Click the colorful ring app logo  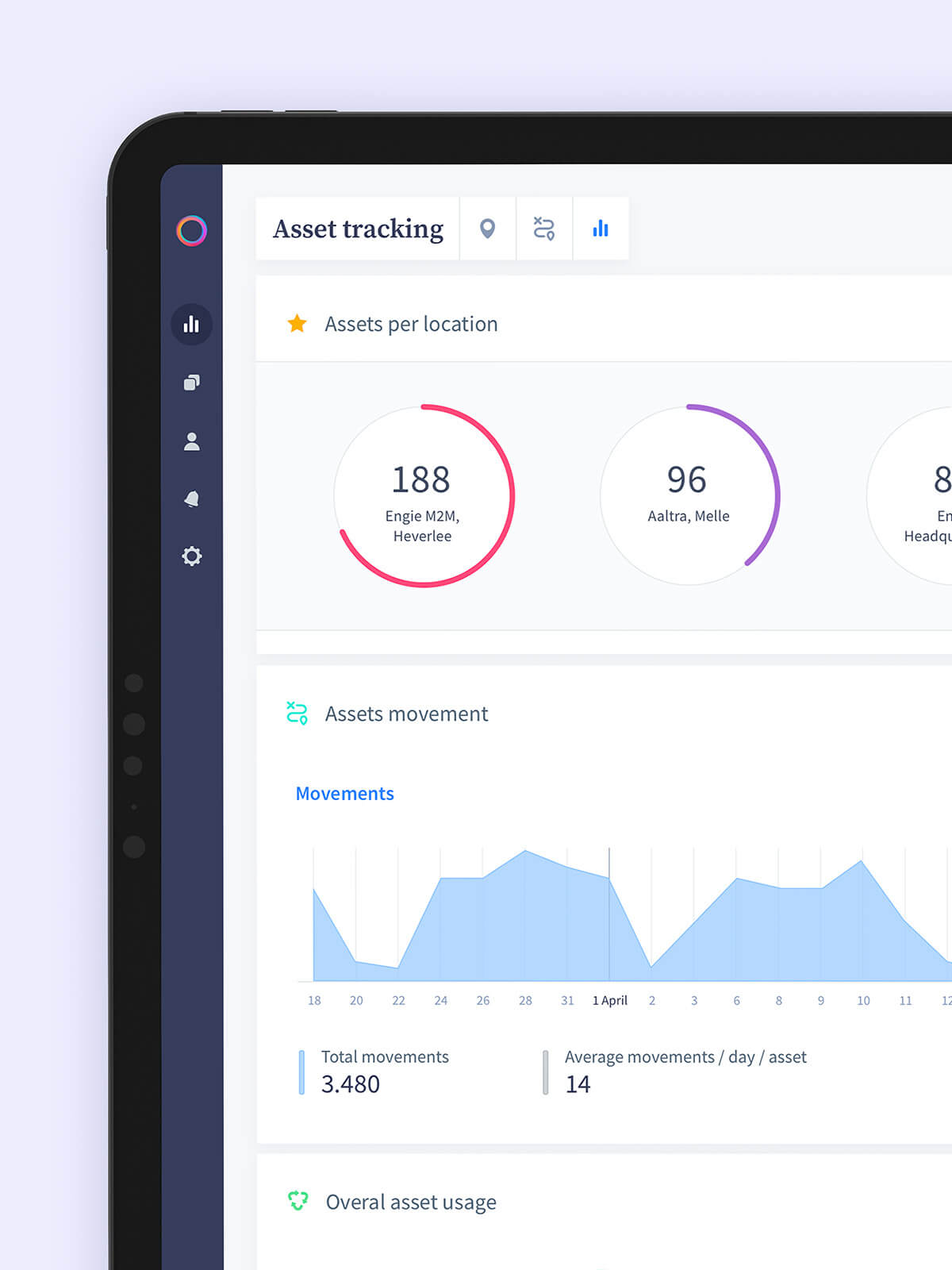coord(191,231)
